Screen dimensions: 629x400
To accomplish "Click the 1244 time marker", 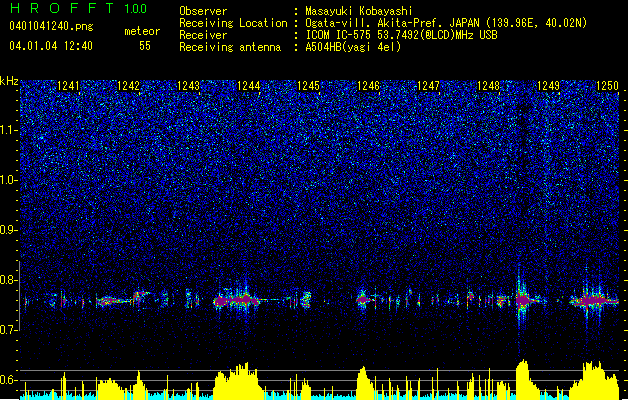I will (x=249, y=85).
